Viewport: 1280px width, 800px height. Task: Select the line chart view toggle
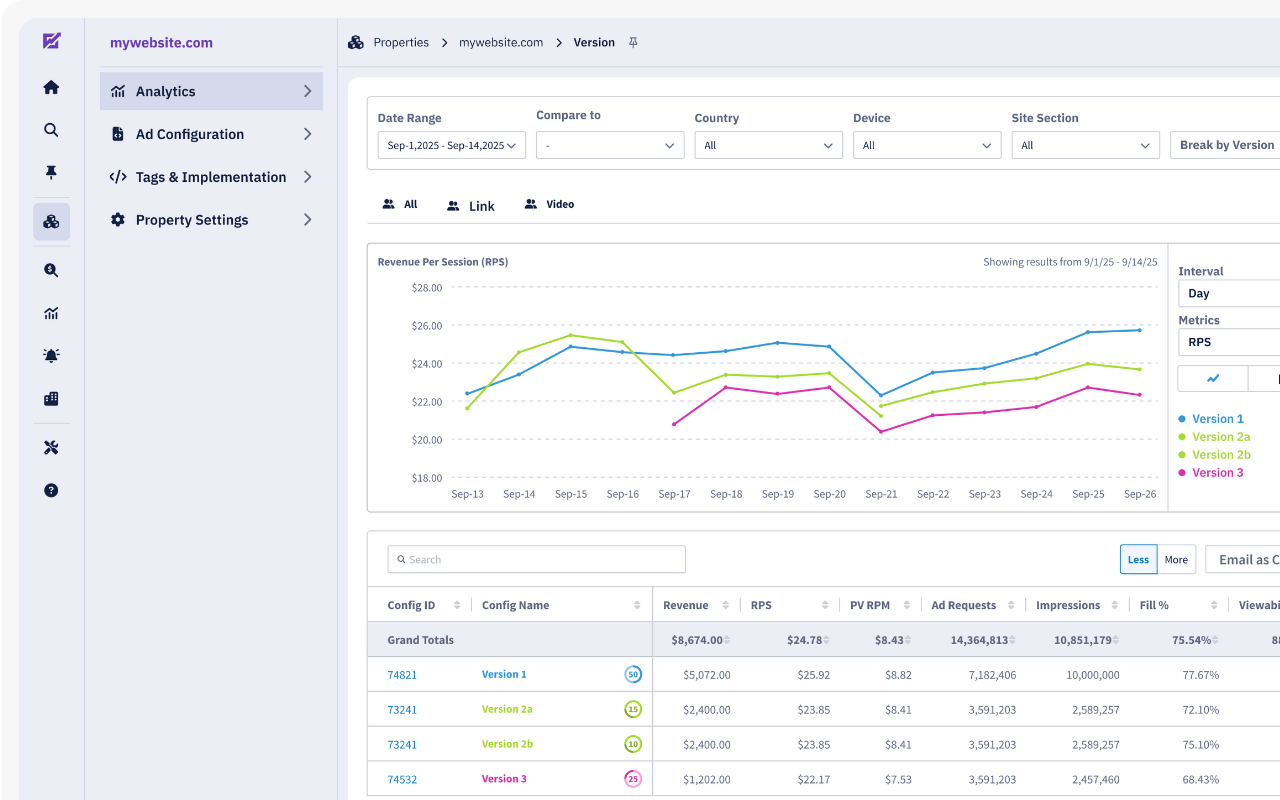[x=1213, y=378]
